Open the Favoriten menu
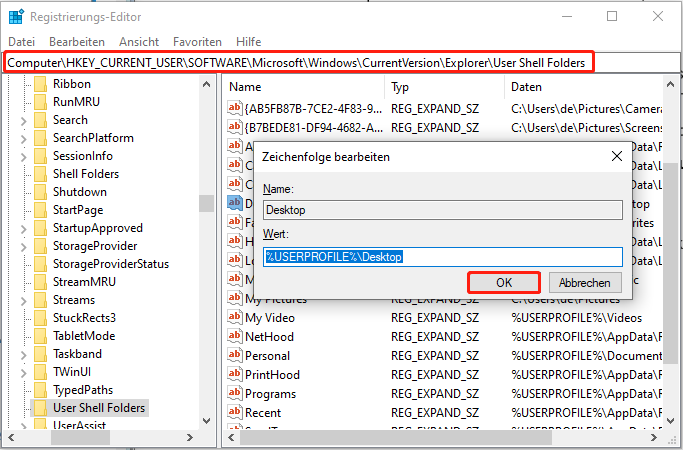This screenshot has width=683, height=450. click(197, 41)
